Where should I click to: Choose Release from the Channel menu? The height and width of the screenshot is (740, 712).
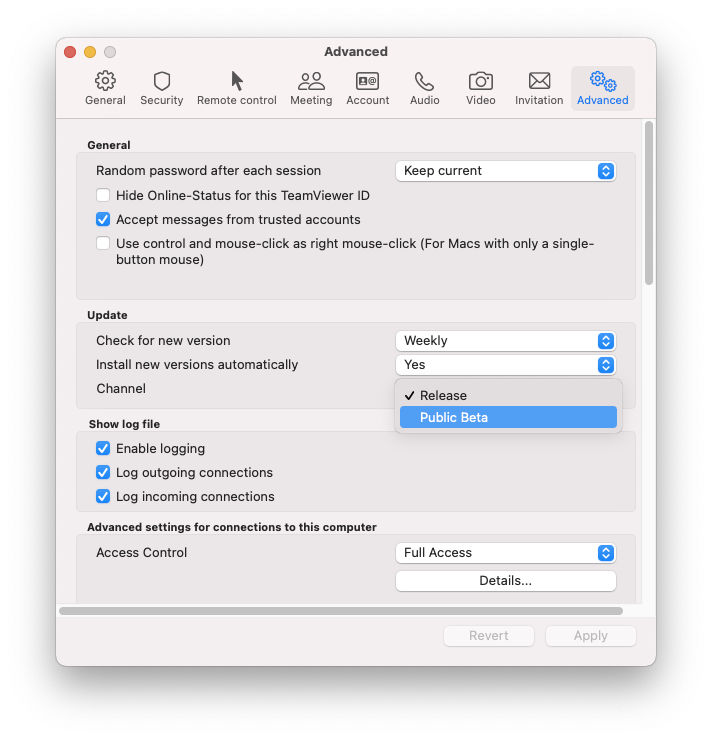click(508, 395)
